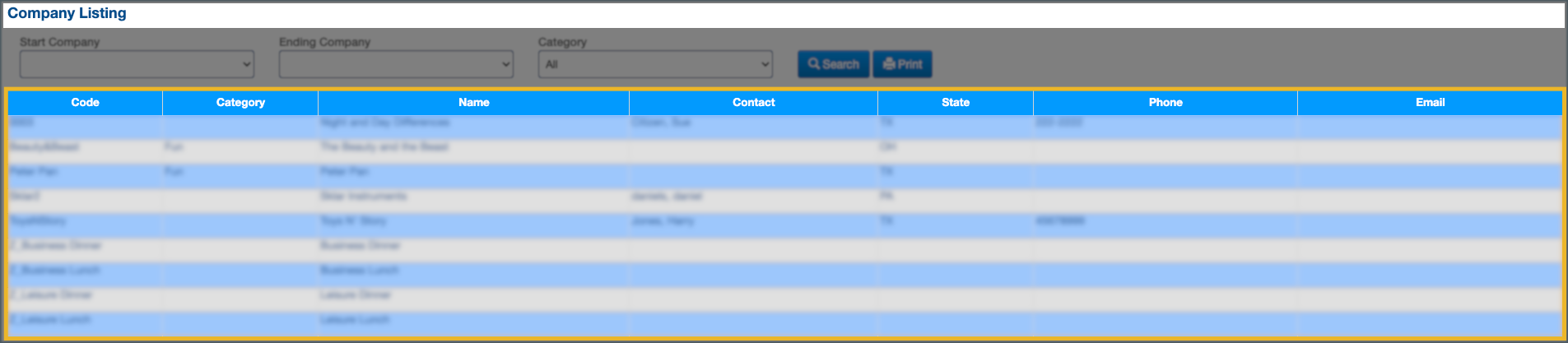Sort by the Code column header
This screenshot has height=343, width=1568.
pyautogui.click(x=85, y=103)
